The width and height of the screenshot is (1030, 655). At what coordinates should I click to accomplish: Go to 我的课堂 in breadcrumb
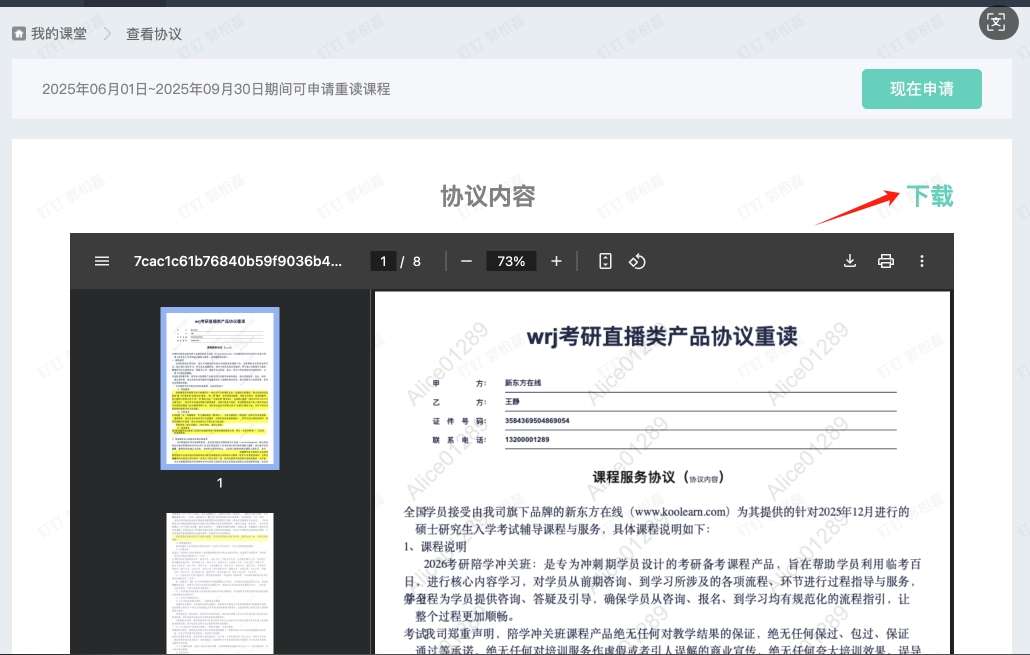click(58, 34)
